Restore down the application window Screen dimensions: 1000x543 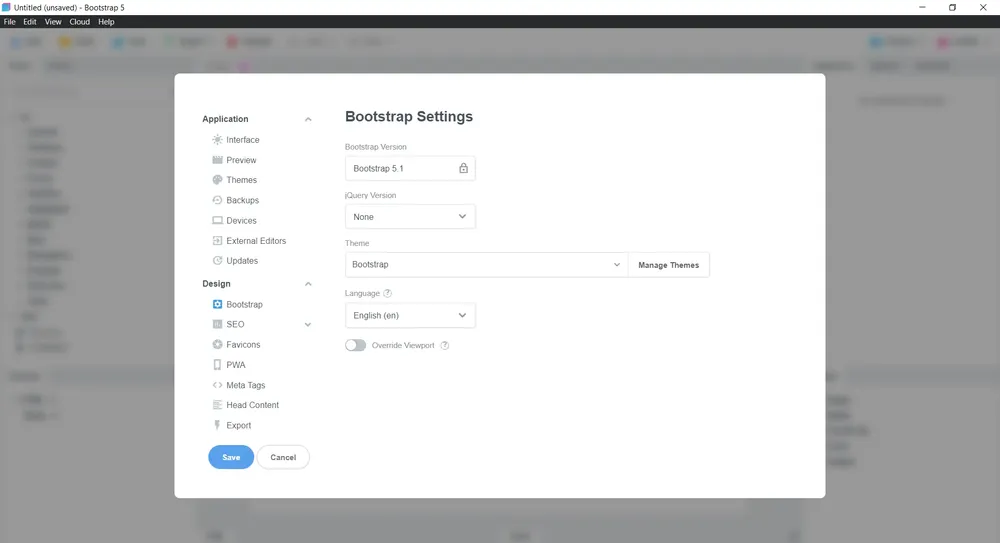coord(952,8)
